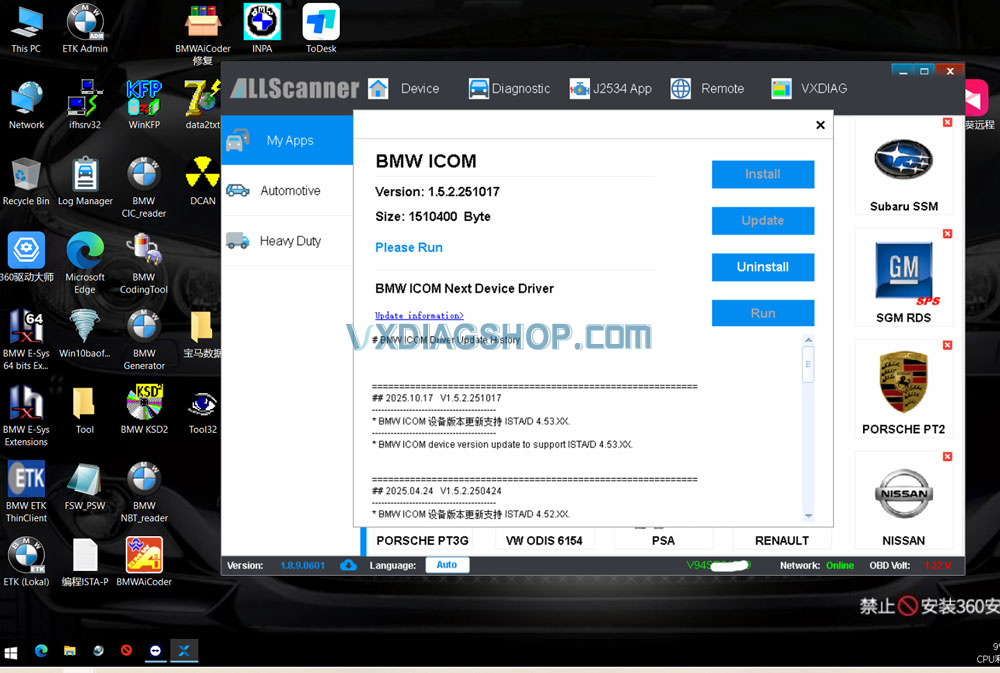Open the J2534 App section
Screen dimensions: 1000x673
tap(610, 88)
